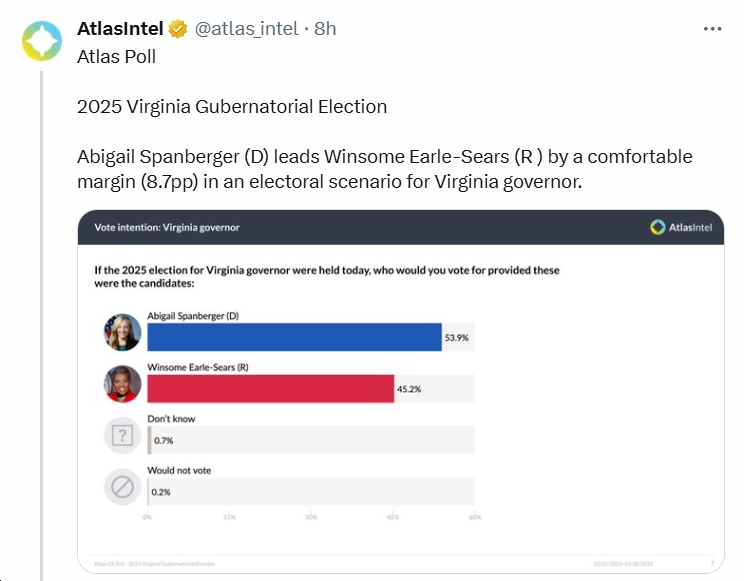Click the 45.2% value label
Viewport: 744px width, 581px height.
coord(408,389)
